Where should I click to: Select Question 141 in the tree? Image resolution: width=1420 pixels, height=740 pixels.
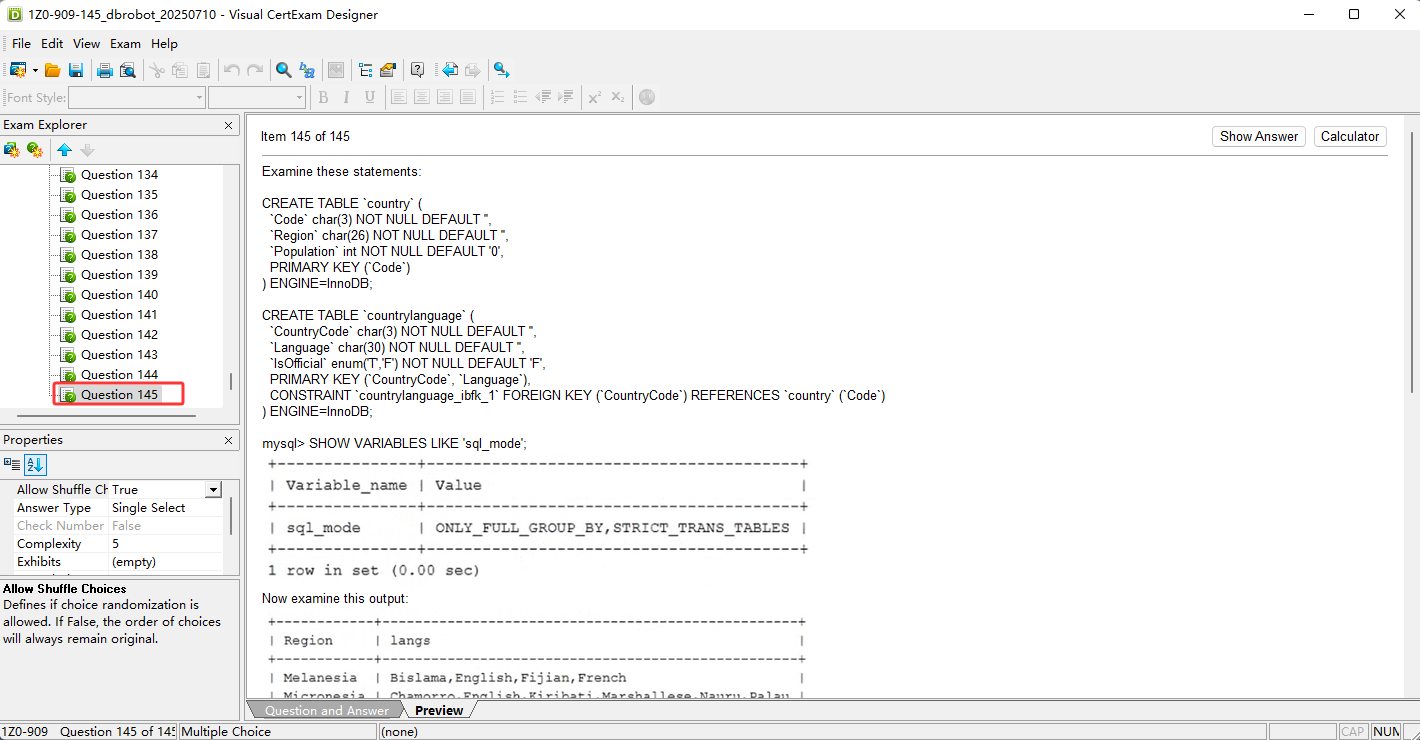(119, 315)
